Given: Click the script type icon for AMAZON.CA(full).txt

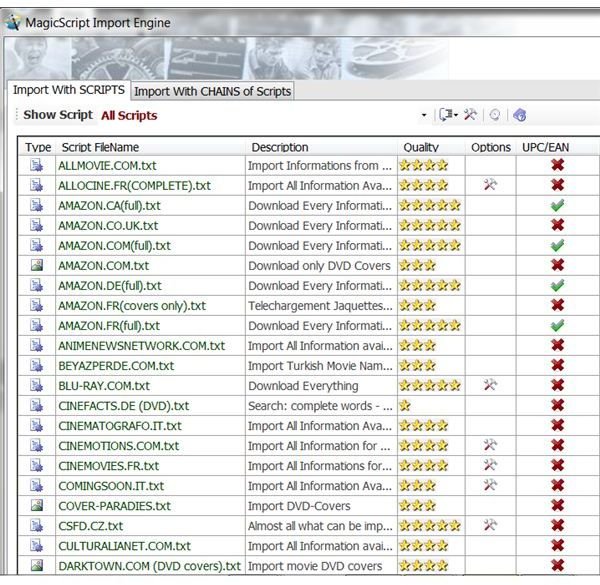Looking at the screenshot, I should coord(37,205).
